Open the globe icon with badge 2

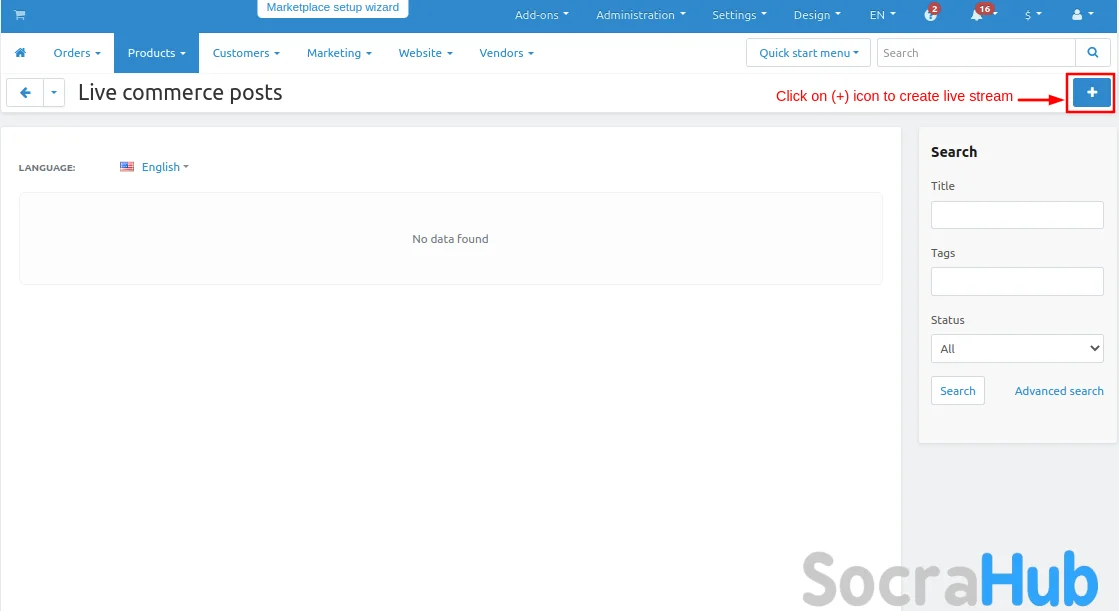930,15
